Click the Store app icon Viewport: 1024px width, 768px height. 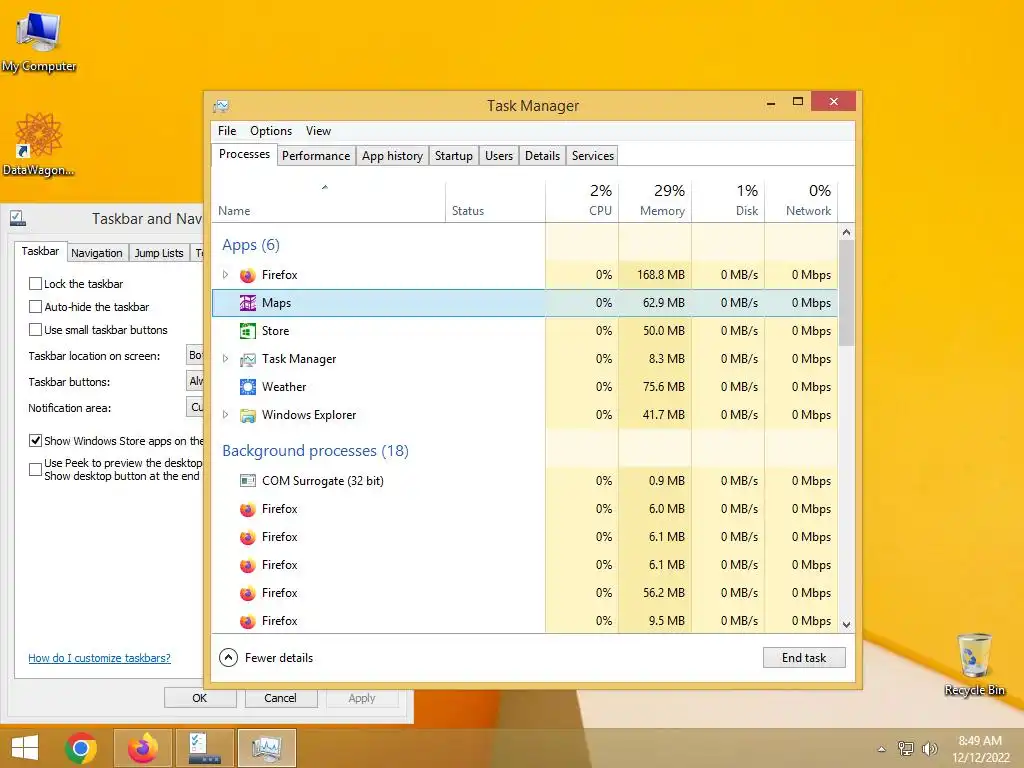tap(248, 331)
